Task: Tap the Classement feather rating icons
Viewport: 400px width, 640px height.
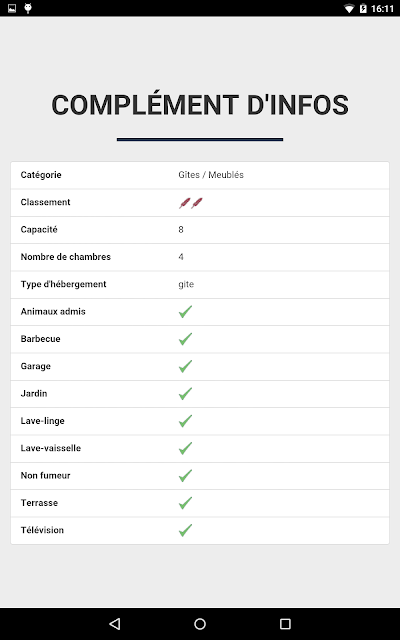Action: point(191,202)
